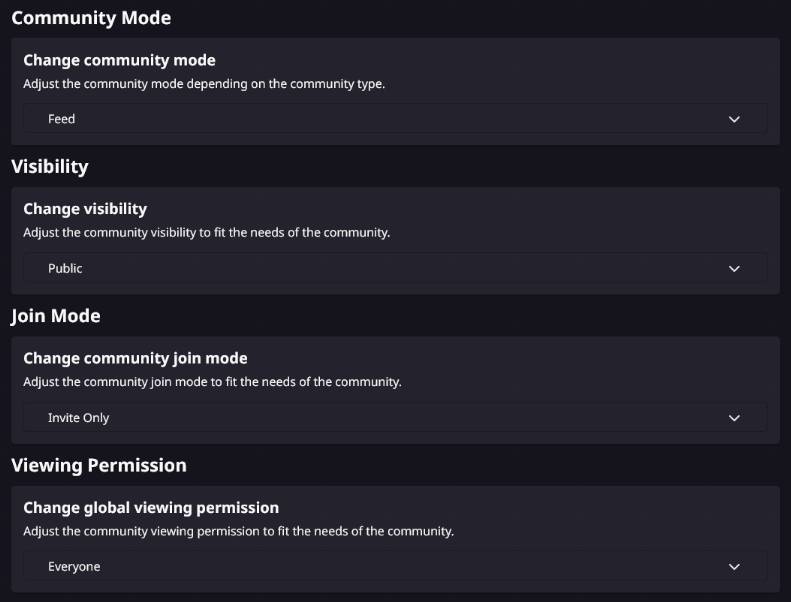Click the chevron arrow in the Everyone selector

pyautogui.click(x=734, y=567)
